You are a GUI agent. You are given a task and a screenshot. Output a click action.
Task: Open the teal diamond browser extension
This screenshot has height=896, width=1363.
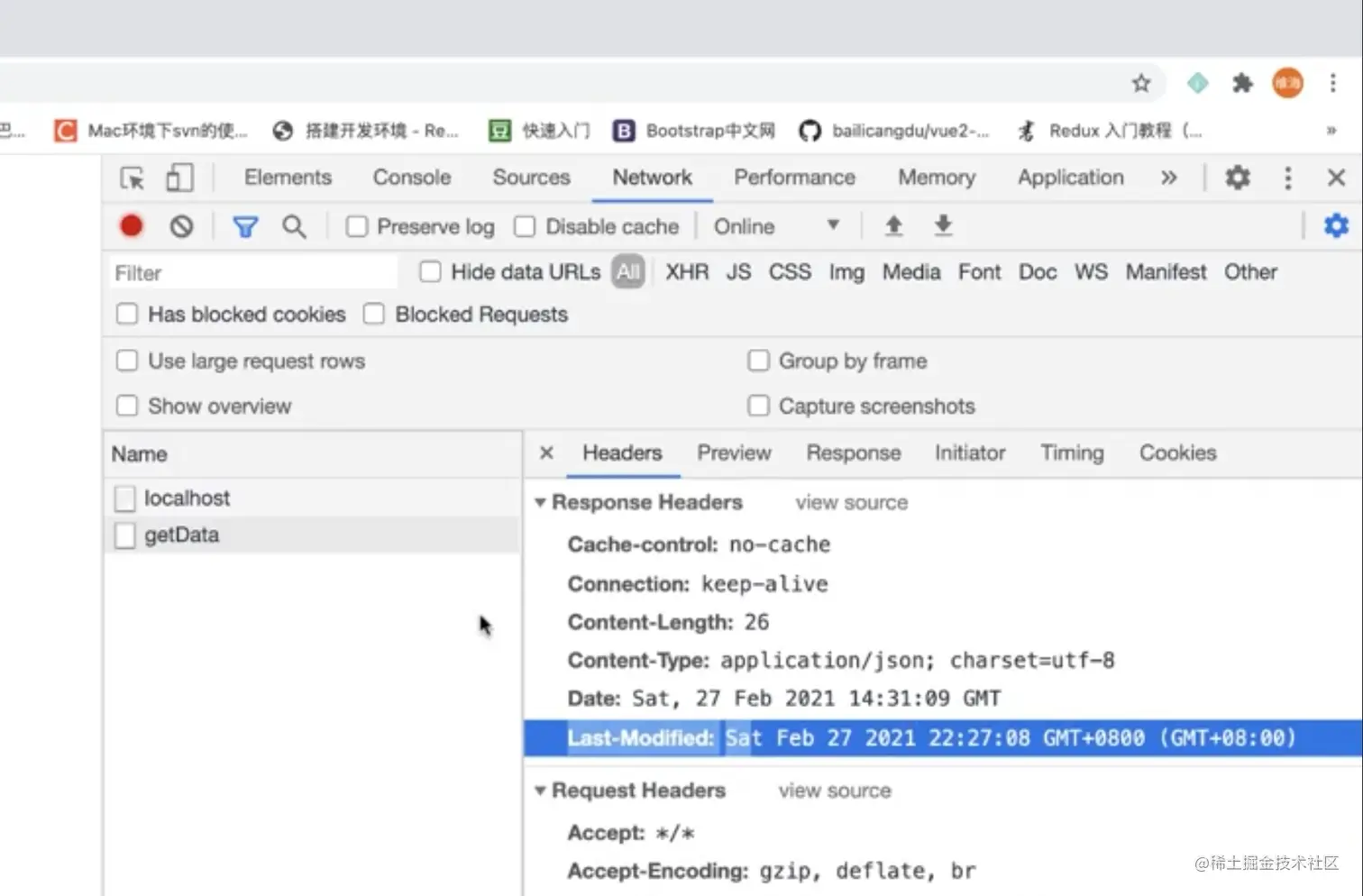coord(1197,84)
